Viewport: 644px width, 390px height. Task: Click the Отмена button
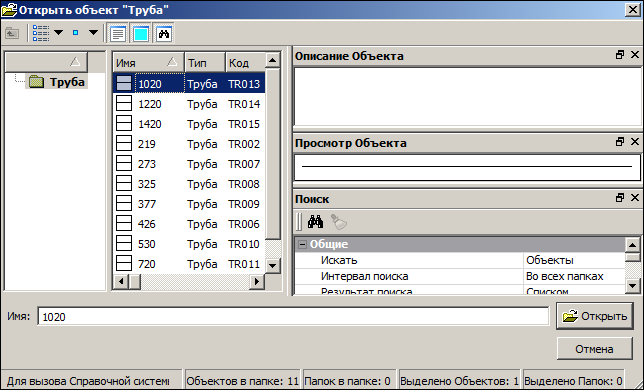(595, 349)
